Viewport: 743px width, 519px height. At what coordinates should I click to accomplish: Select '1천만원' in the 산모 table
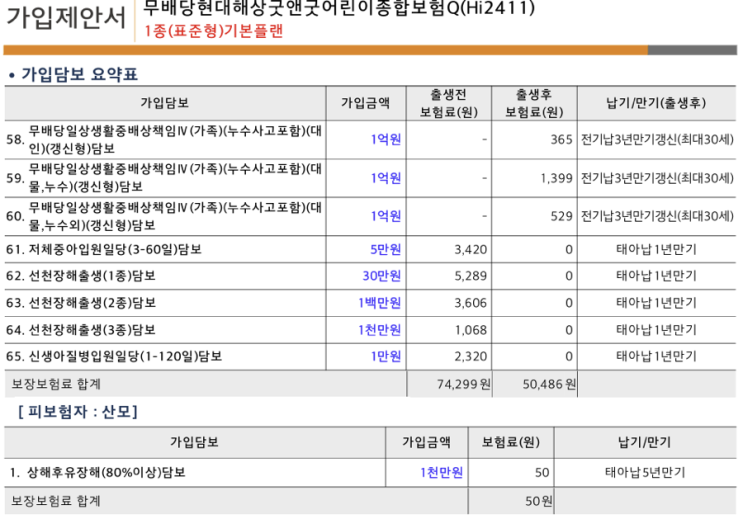point(441,473)
